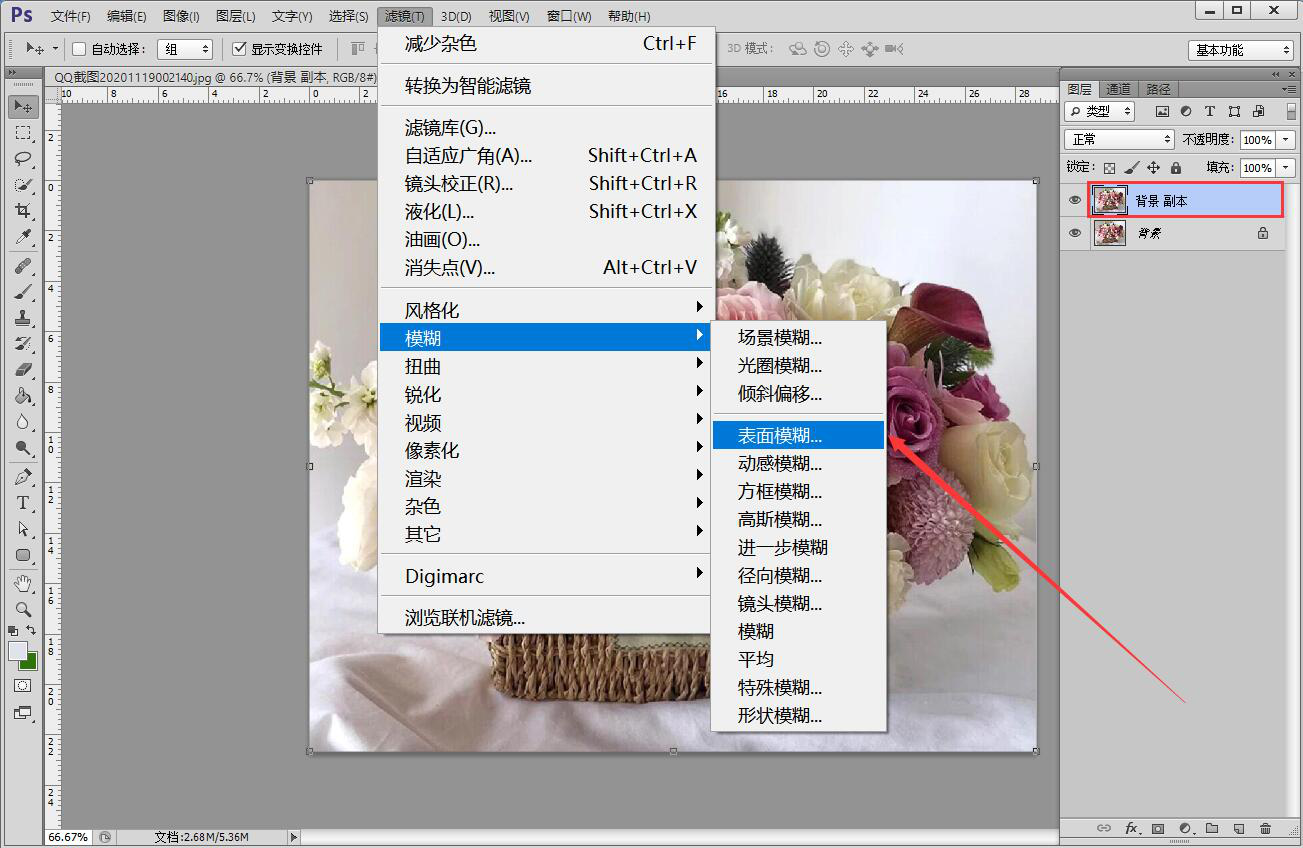Switch to the 通道 (Channels) tab
The image size is (1303, 848).
1119,89
